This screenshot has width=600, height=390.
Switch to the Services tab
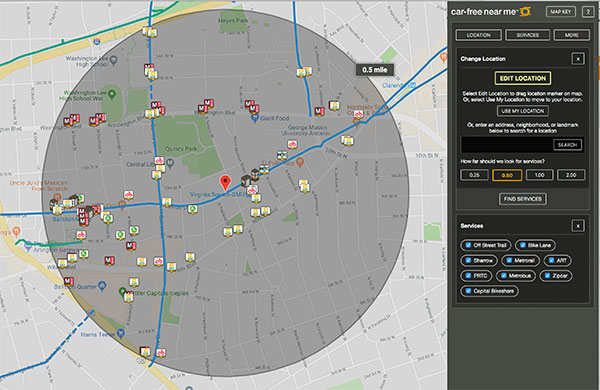point(527,35)
